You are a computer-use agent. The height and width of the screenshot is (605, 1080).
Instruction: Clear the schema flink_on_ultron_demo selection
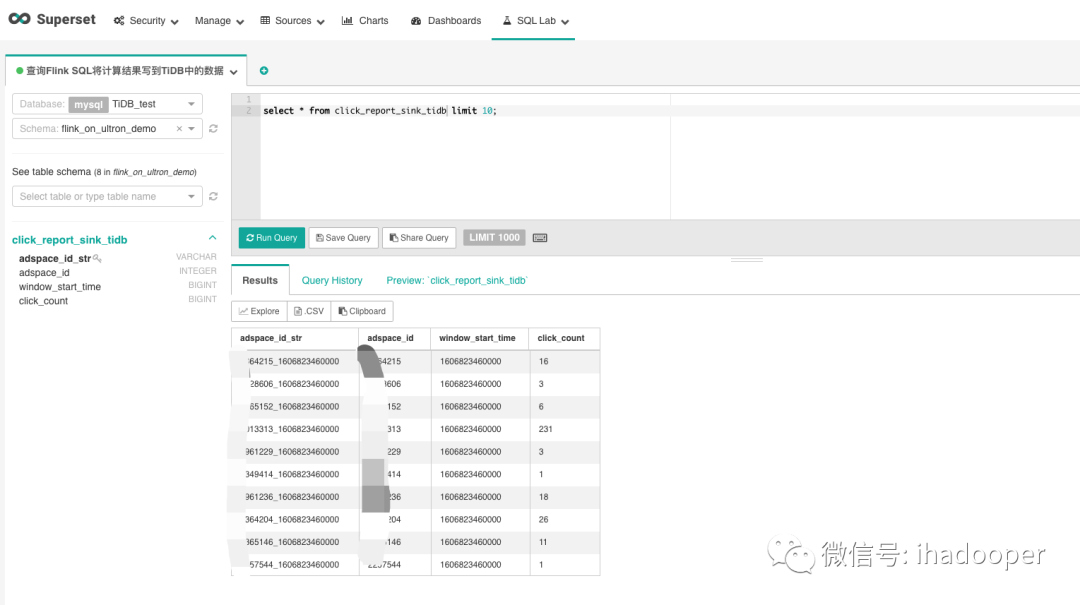pyautogui.click(x=179, y=129)
